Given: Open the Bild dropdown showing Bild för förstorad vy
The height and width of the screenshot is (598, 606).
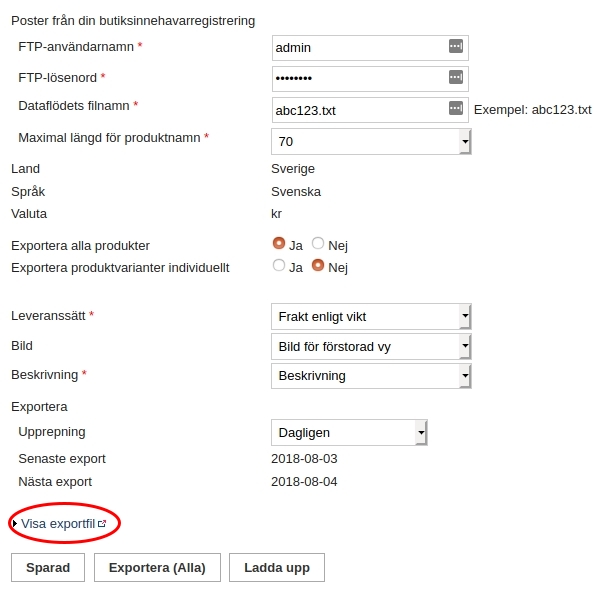Looking at the screenshot, I should click(371, 347).
